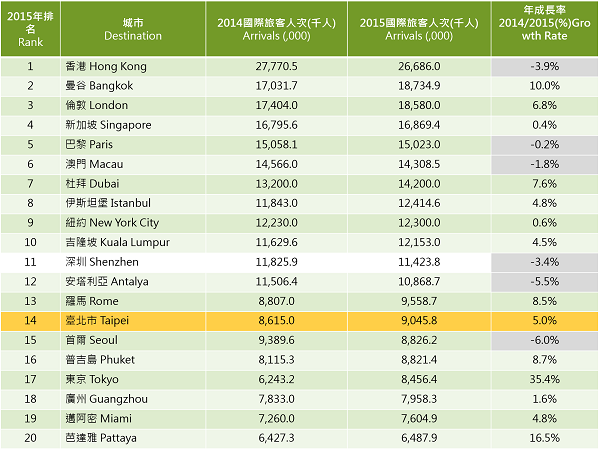Click Antalya's 2015 value 10,868.7
The image size is (600, 451).
(x=419, y=282)
